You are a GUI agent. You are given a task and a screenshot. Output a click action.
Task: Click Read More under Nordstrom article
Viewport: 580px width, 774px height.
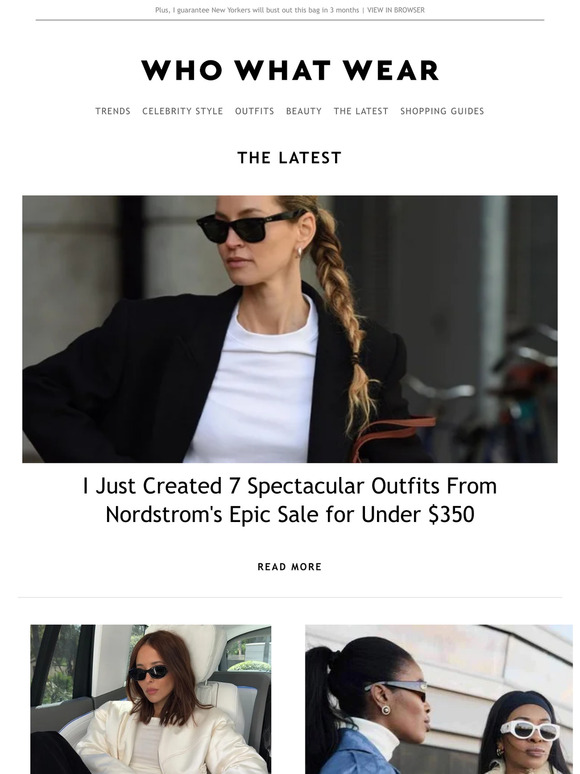coord(290,567)
